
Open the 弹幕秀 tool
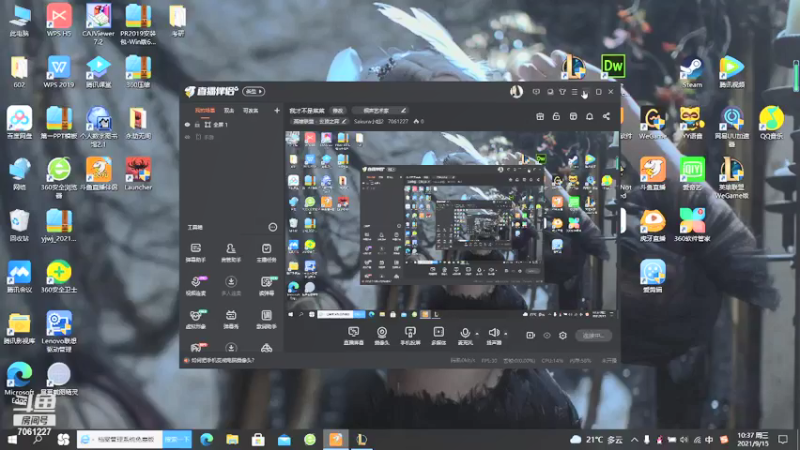click(231, 319)
